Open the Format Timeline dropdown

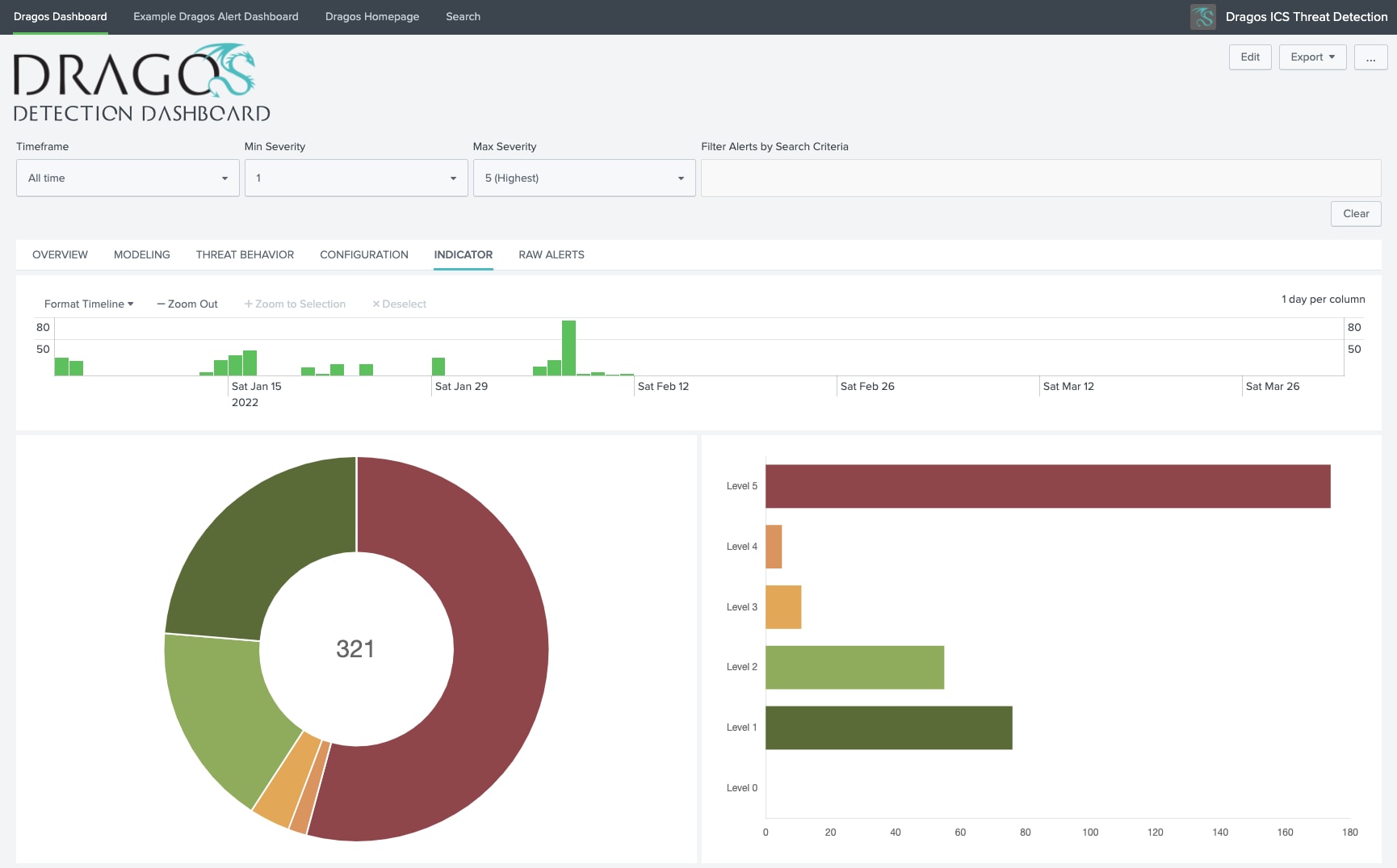coord(89,304)
